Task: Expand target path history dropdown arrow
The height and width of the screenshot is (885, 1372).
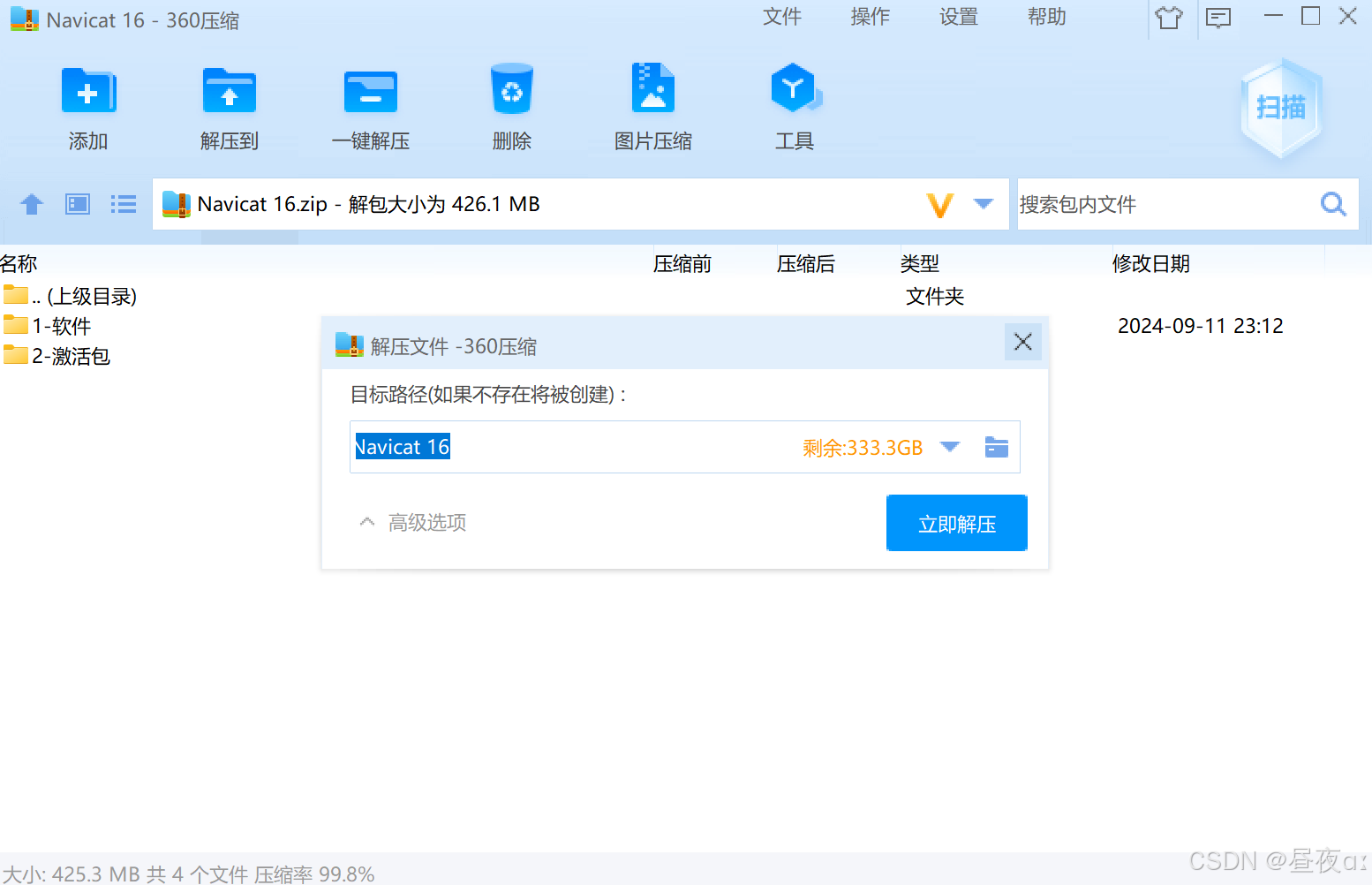Action: [950, 447]
